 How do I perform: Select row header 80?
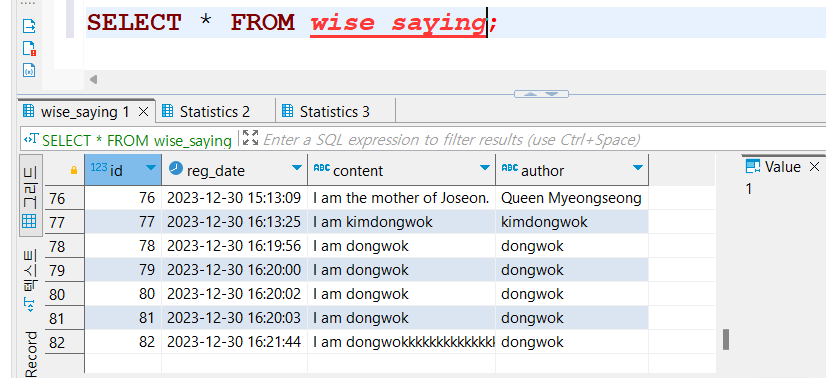click(64, 294)
